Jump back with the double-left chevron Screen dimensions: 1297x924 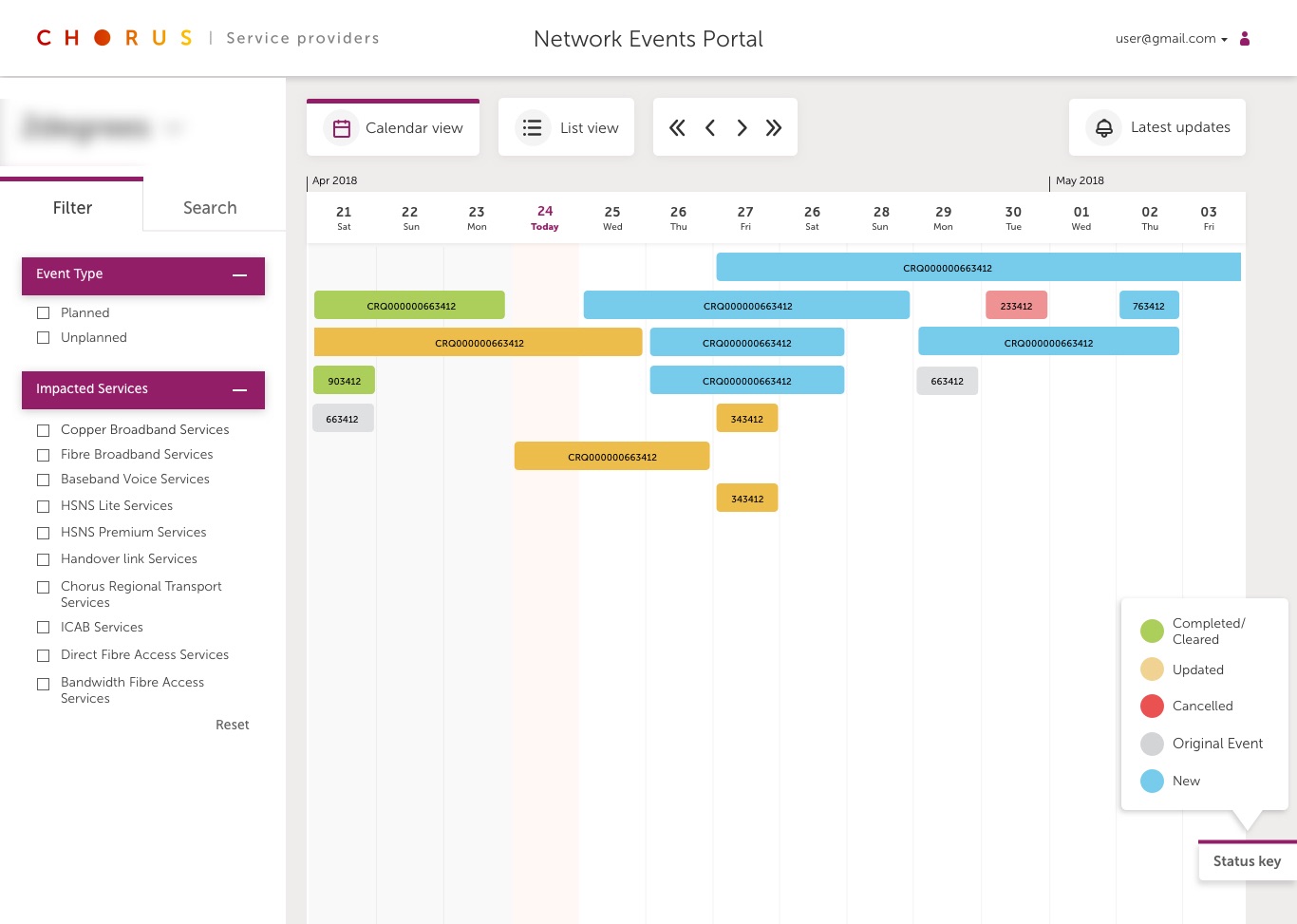(x=677, y=127)
